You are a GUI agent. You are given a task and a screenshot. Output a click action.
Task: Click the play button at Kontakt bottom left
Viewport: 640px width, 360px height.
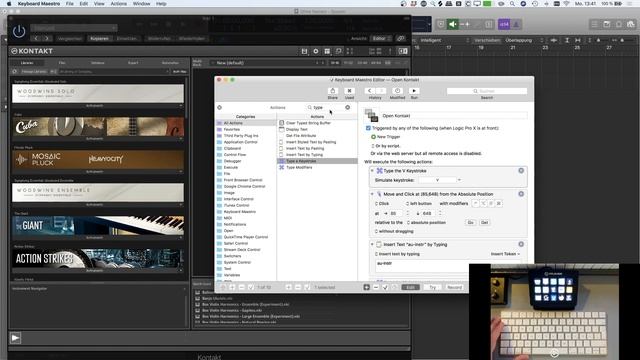pyautogui.click(x=16, y=338)
